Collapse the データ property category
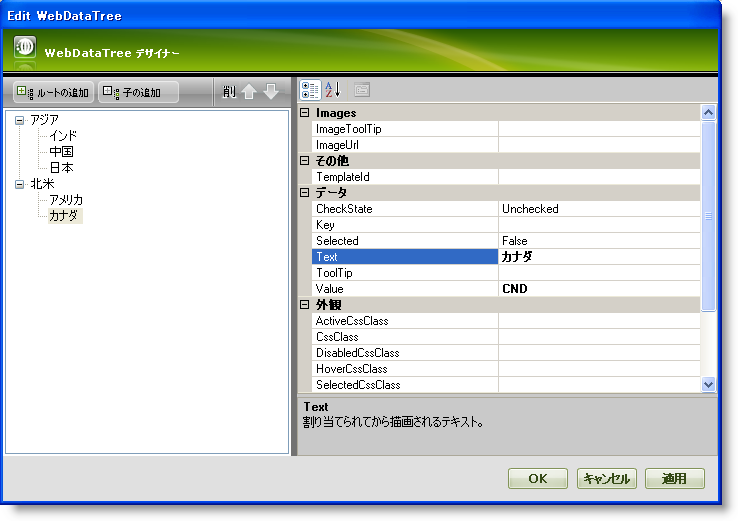 coord(305,193)
